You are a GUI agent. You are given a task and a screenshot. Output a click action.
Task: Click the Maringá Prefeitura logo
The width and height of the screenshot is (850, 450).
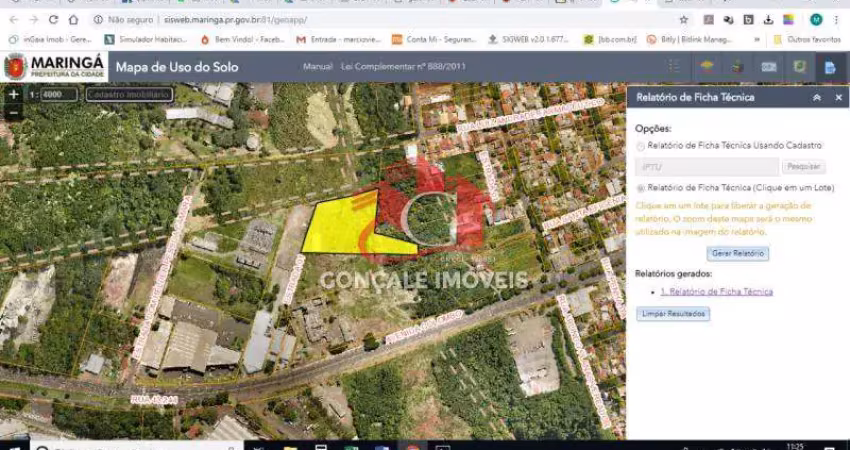(54, 67)
